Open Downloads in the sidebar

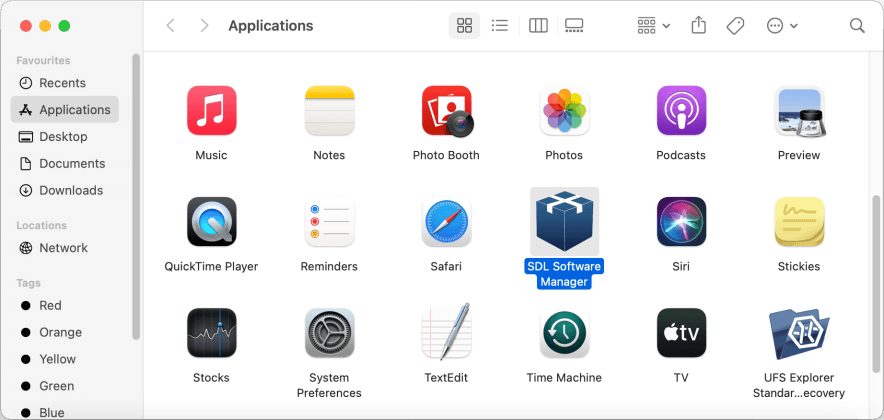(x=70, y=190)
